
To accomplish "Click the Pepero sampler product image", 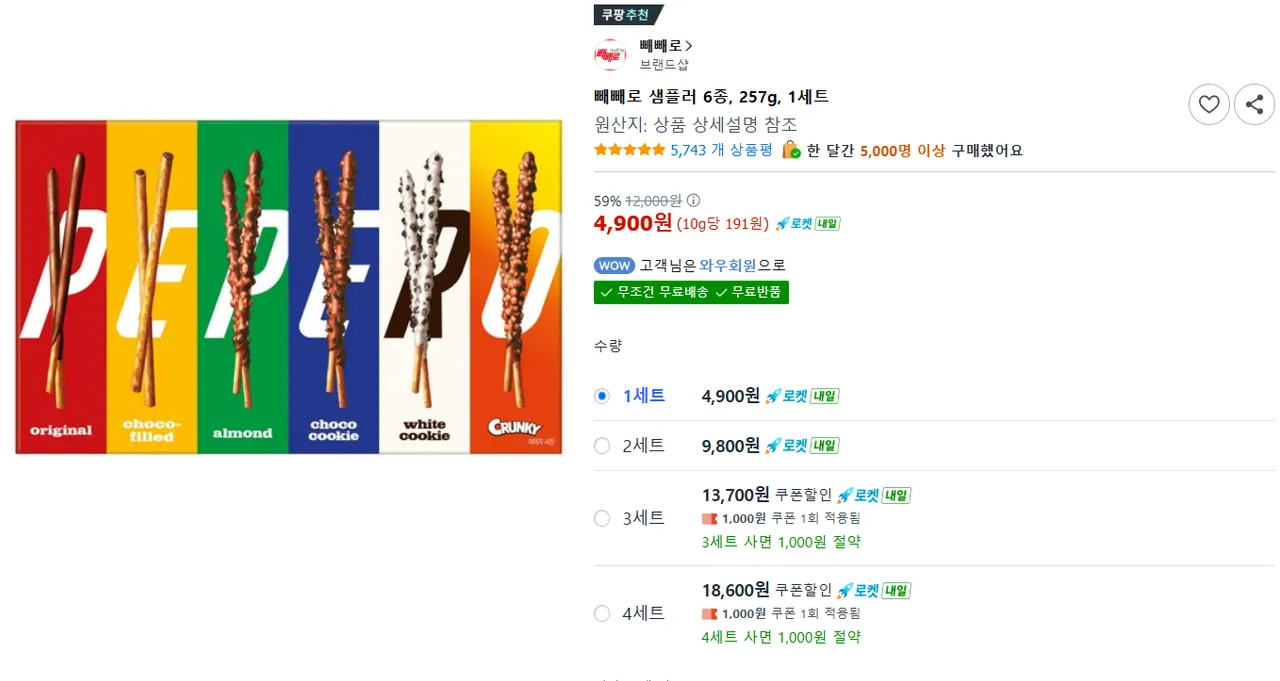I will [289, 287].
